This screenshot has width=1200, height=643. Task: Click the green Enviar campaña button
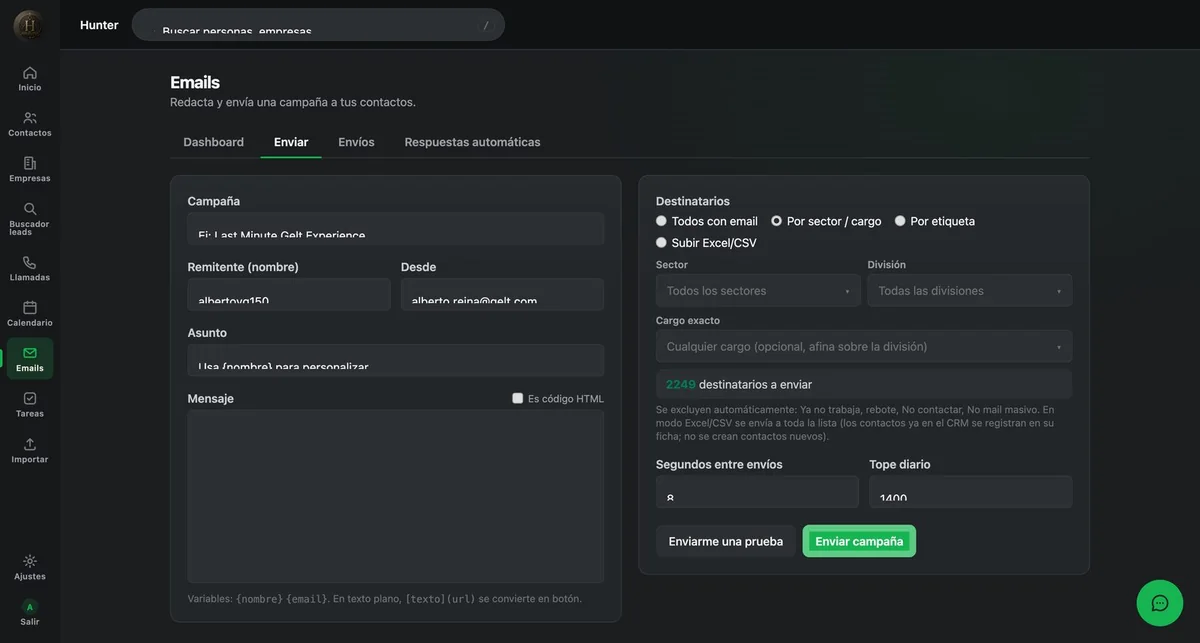point(859,541)
